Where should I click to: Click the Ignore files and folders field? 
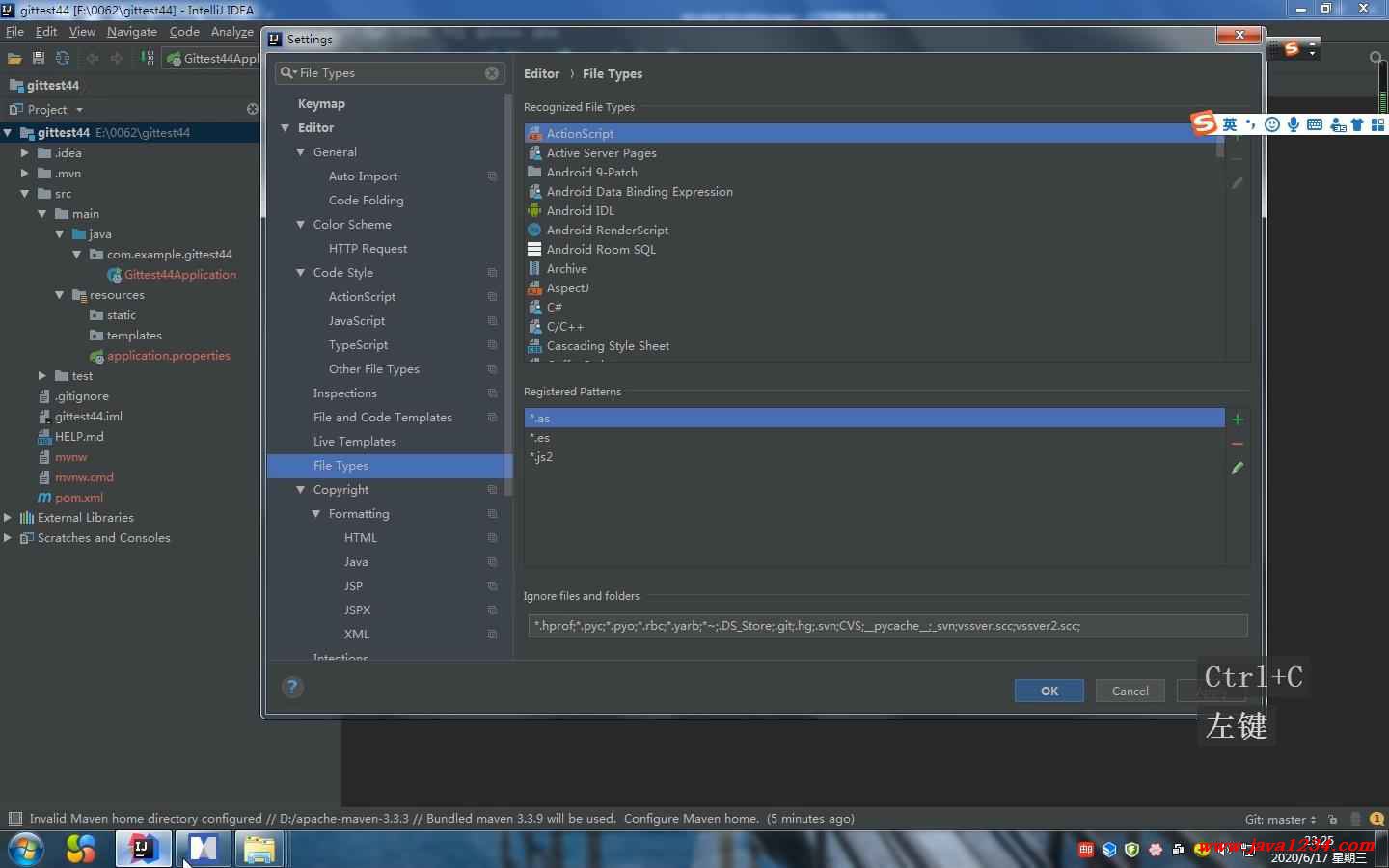tap(885, 626)
